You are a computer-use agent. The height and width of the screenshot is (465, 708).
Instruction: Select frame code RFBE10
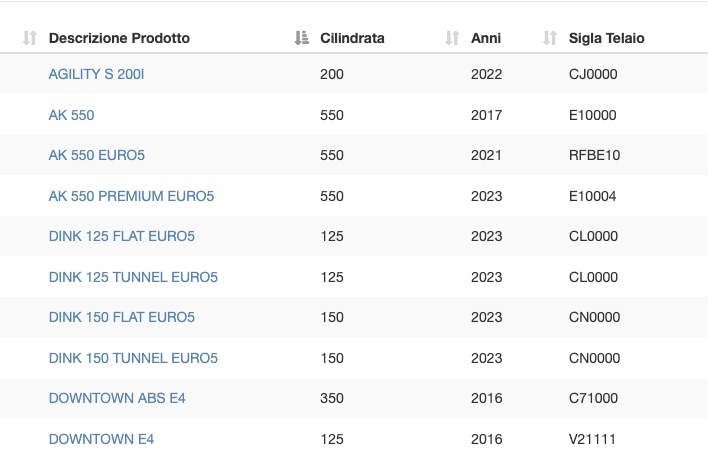point(594,155)
